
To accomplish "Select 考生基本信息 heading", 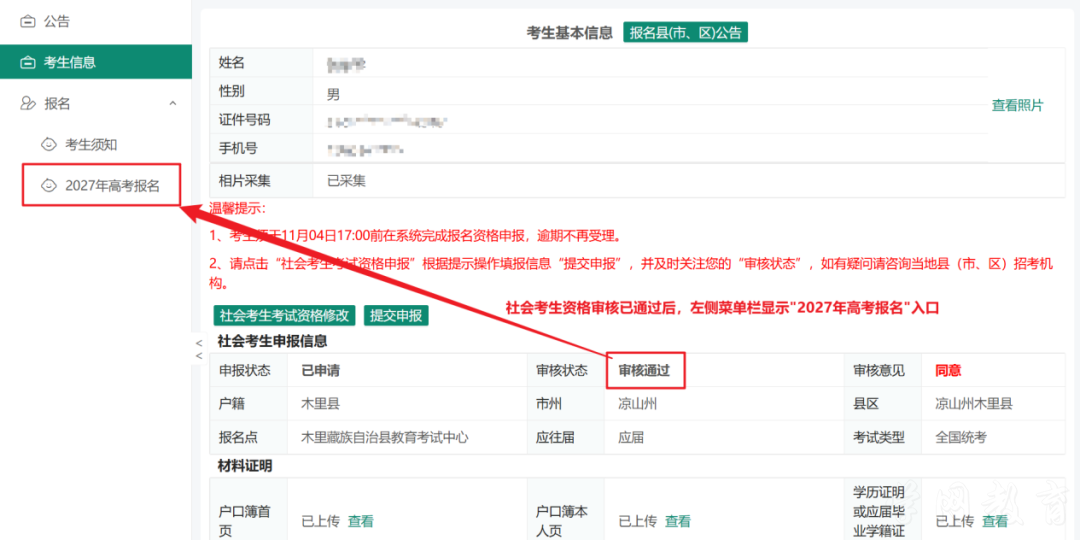I will (x=569, y=32).
